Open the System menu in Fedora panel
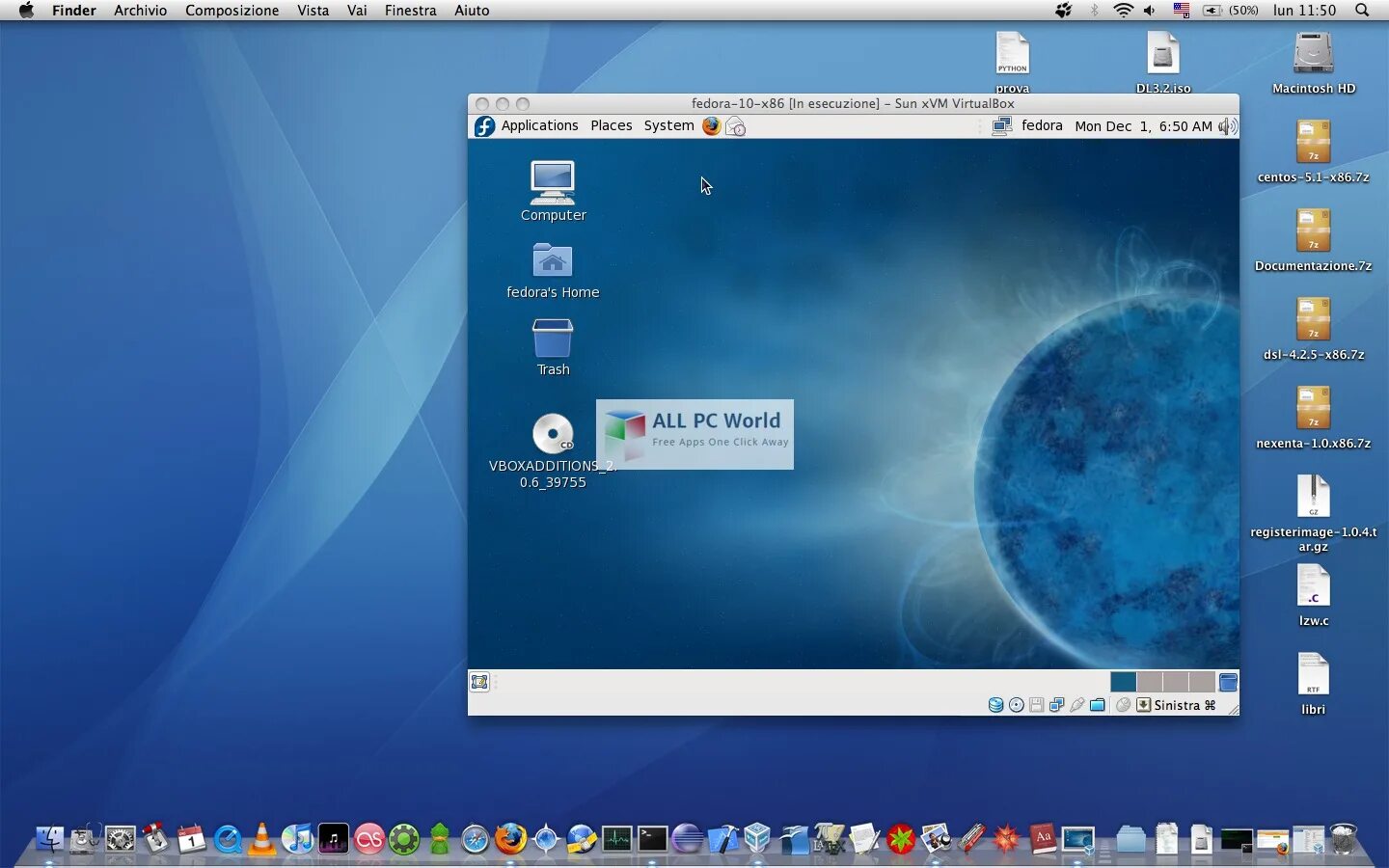This screenshot has height=868, width=1389. click(668, 126)
